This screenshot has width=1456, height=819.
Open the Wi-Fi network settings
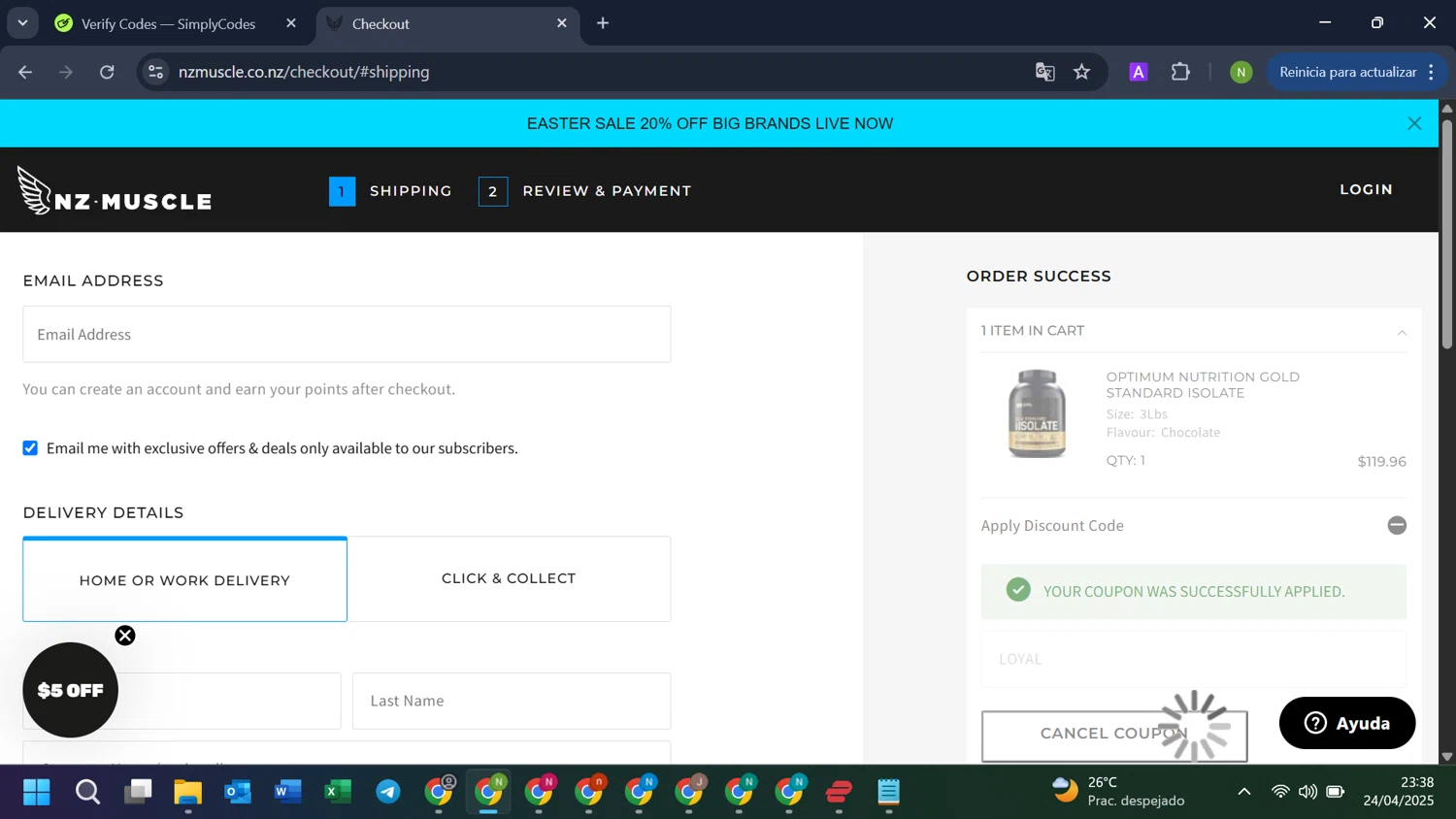coord(1280,792)
